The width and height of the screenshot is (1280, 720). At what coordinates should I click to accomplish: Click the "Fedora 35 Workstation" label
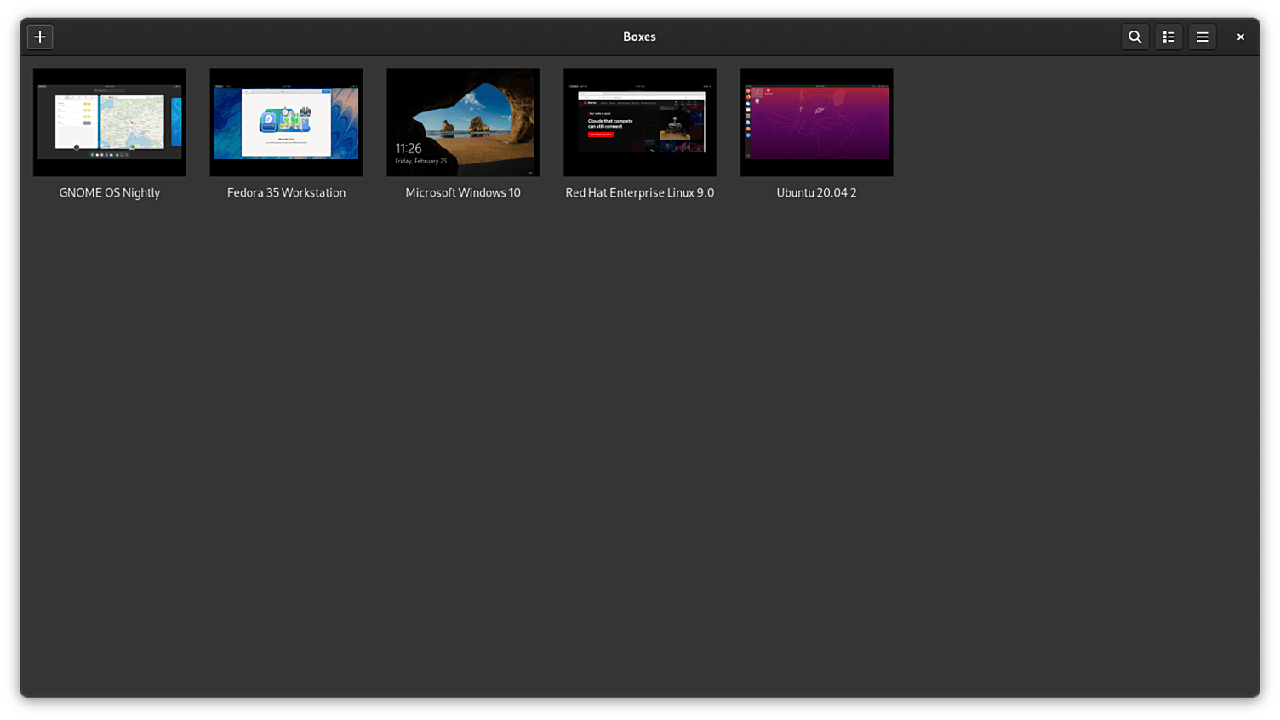pos(286,193)
